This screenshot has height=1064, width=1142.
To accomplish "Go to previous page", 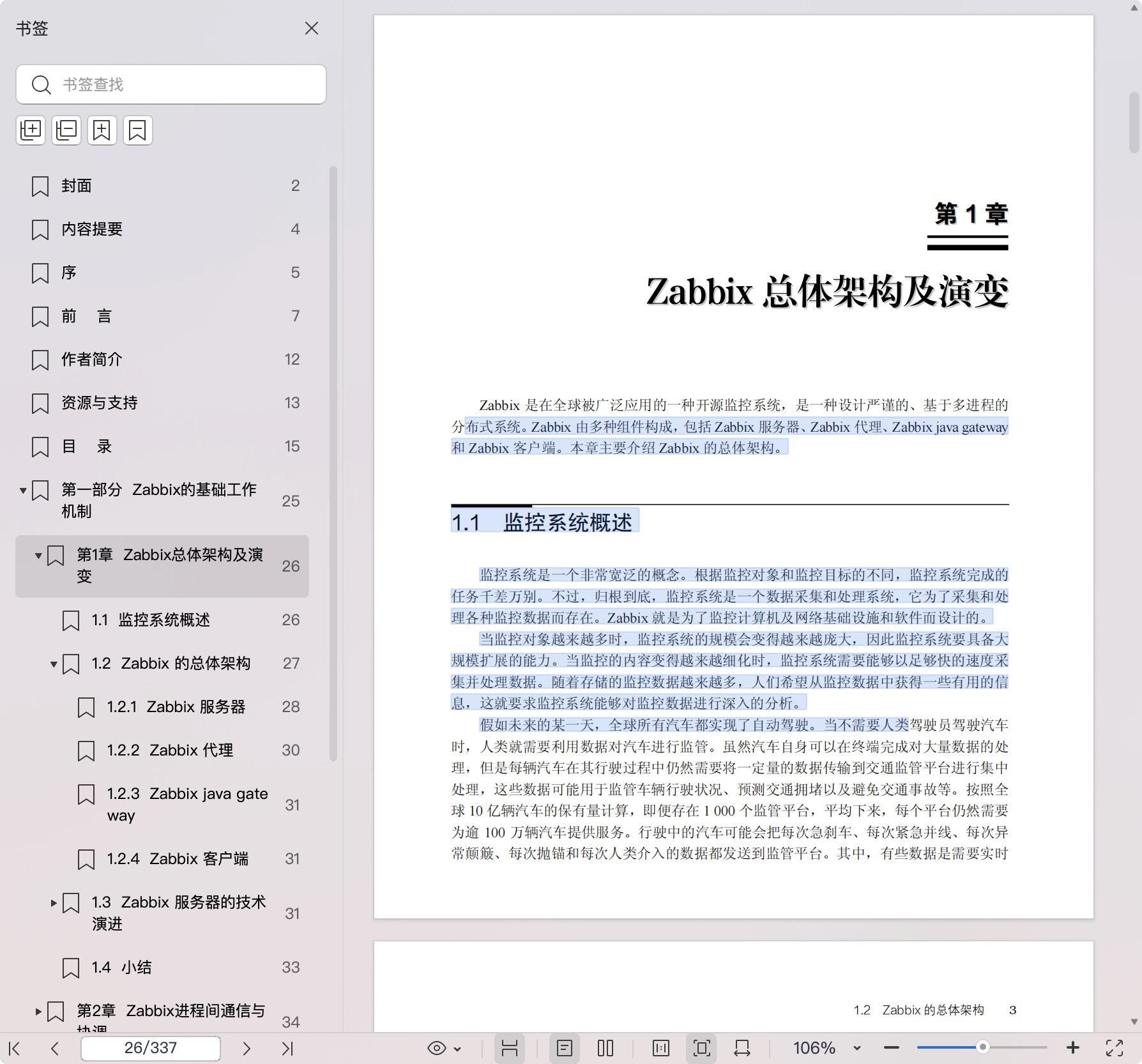I will click(55, 1048).
